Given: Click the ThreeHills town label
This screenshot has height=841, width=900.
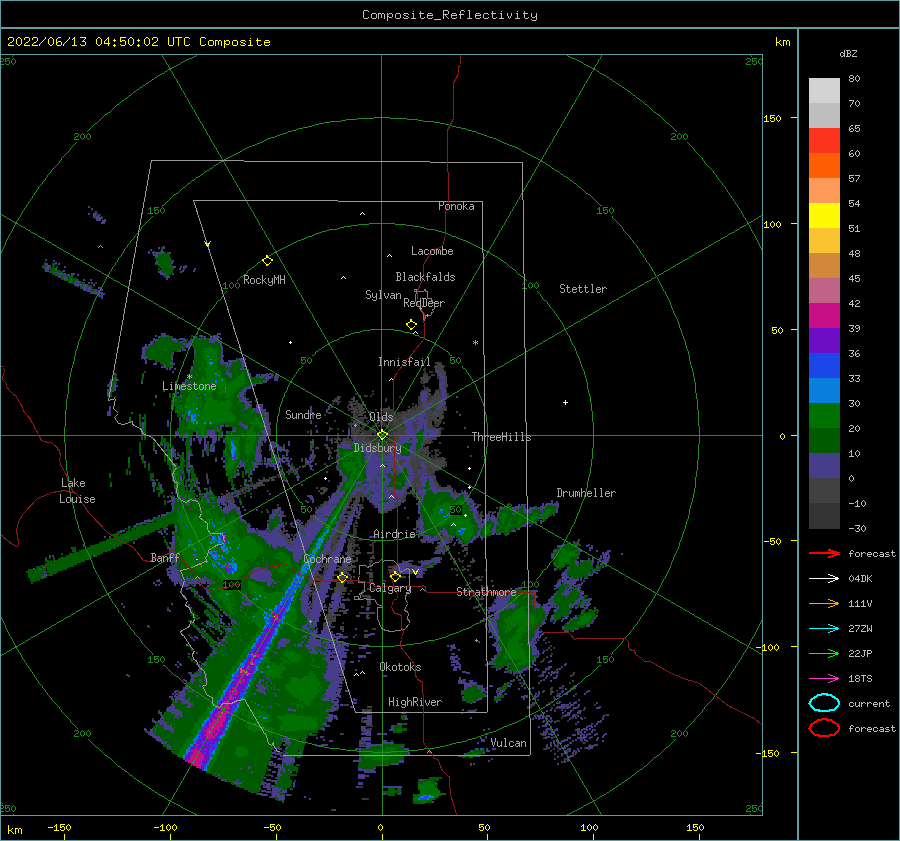Looking at the screenshot, I should click(501, 437).
